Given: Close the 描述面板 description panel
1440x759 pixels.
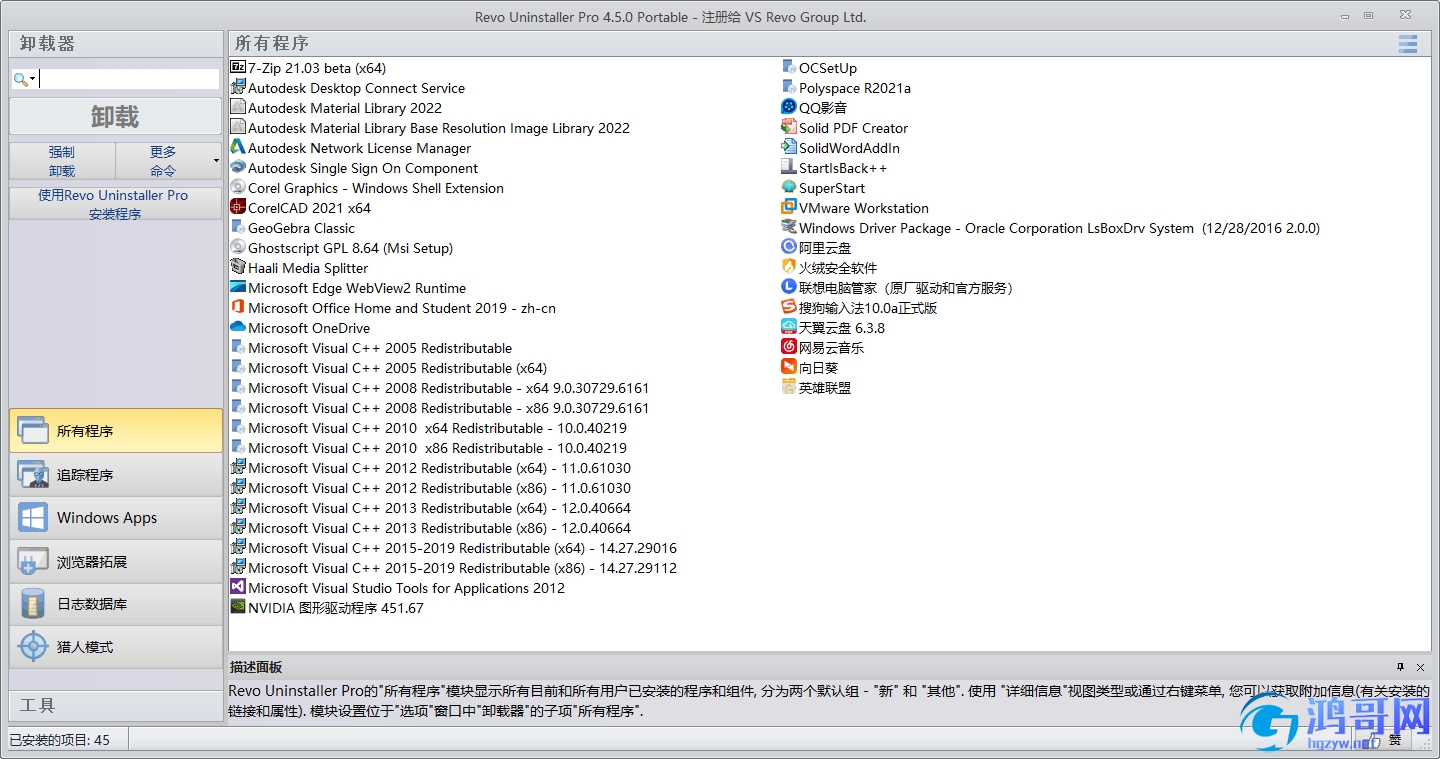Looking at the screenshot, I should pyautogui.click(x=1420, y=667).
